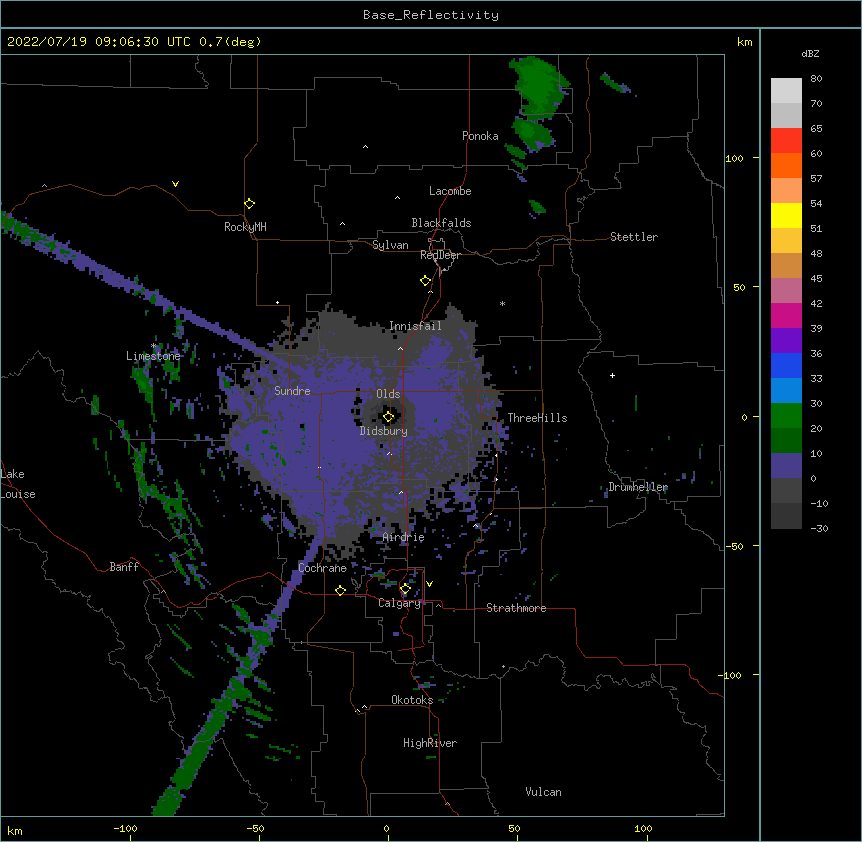Click the km unit label in the bottom-left corner
The height and width of the screenshot is (842, 862).
pyautogui.click(x=15, y=831)
